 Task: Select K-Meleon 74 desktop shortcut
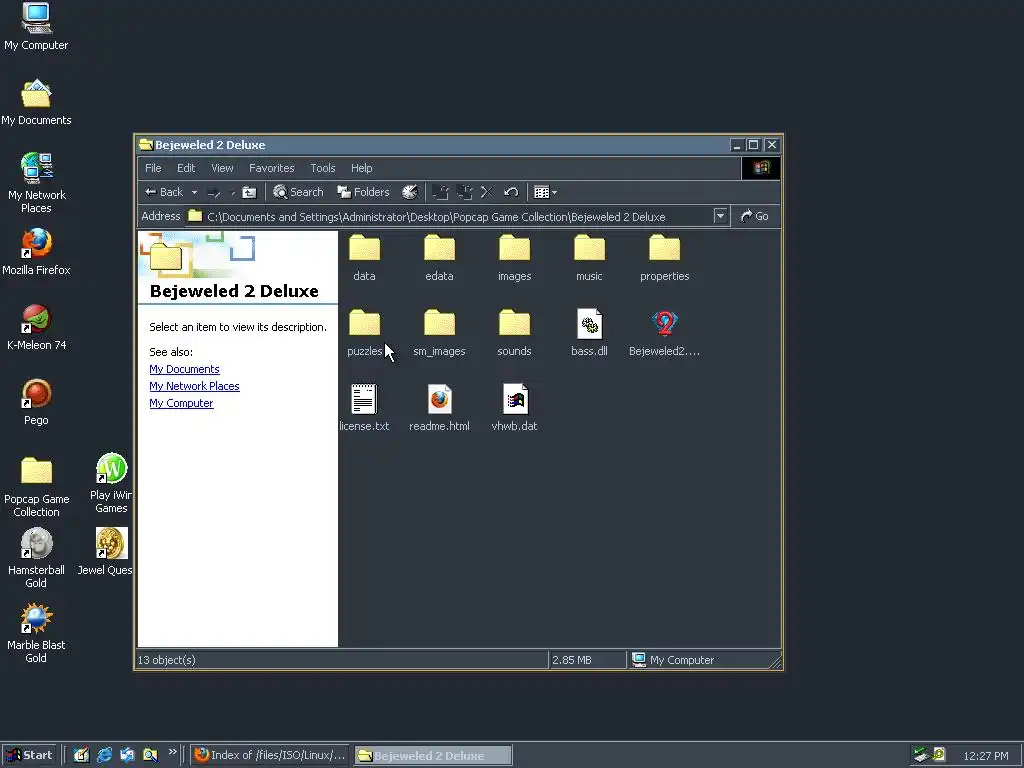pyautogui.click(x=36, y=327)
